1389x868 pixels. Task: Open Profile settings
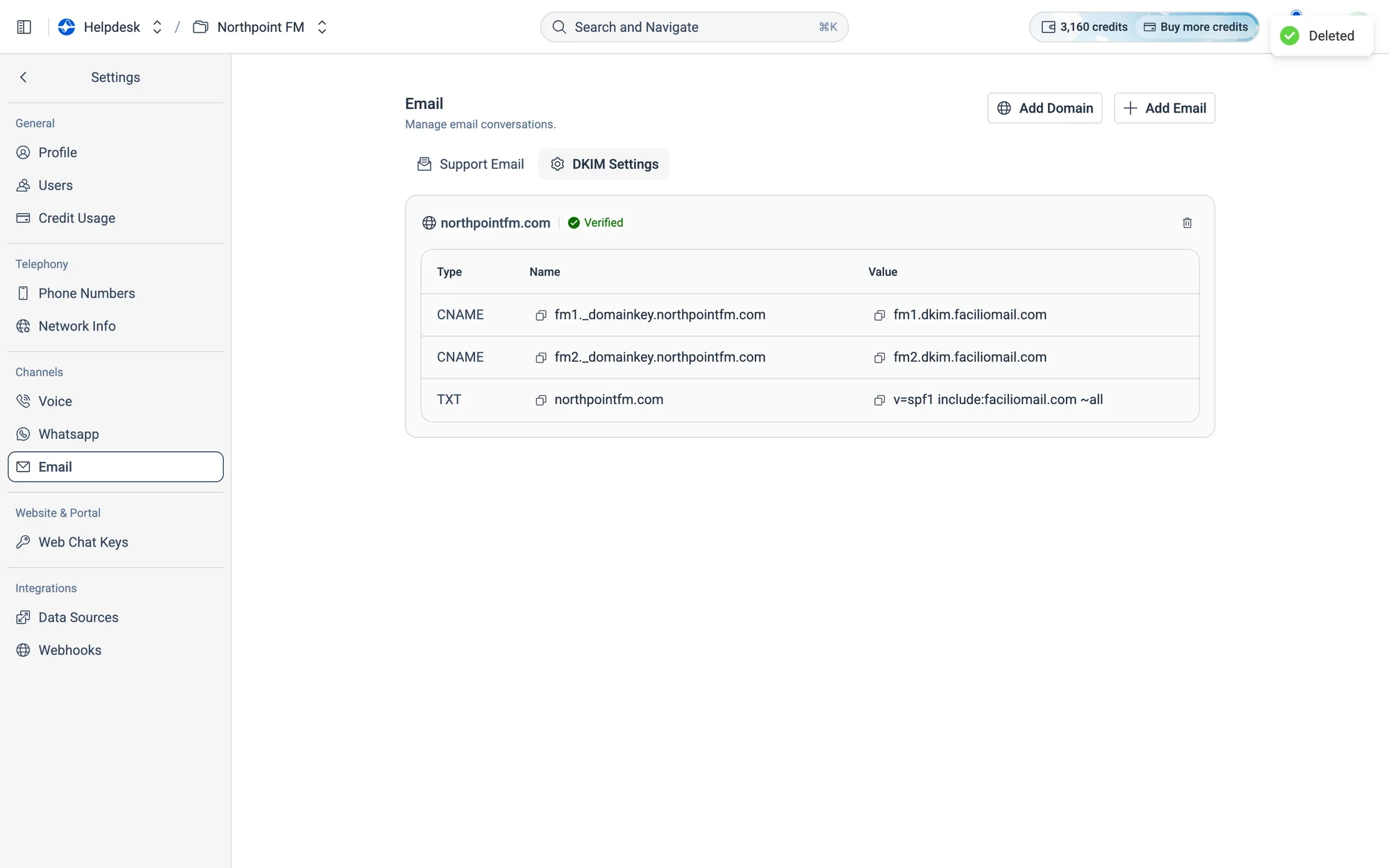(115, 153)
